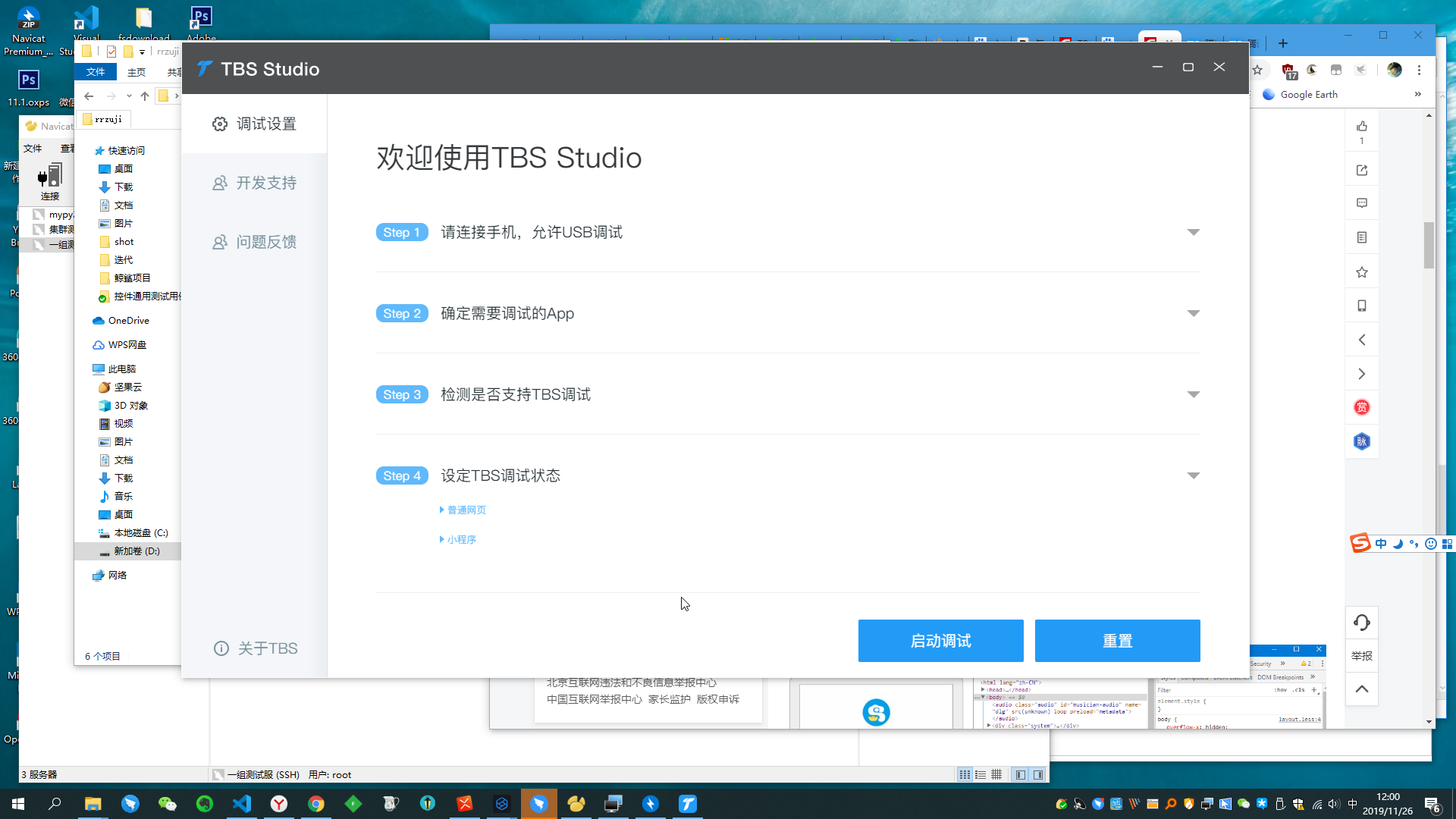Screen dimensions: 1456x819
Task: Click the Chrome bookmark star icon
Action: coord(1257,70)
